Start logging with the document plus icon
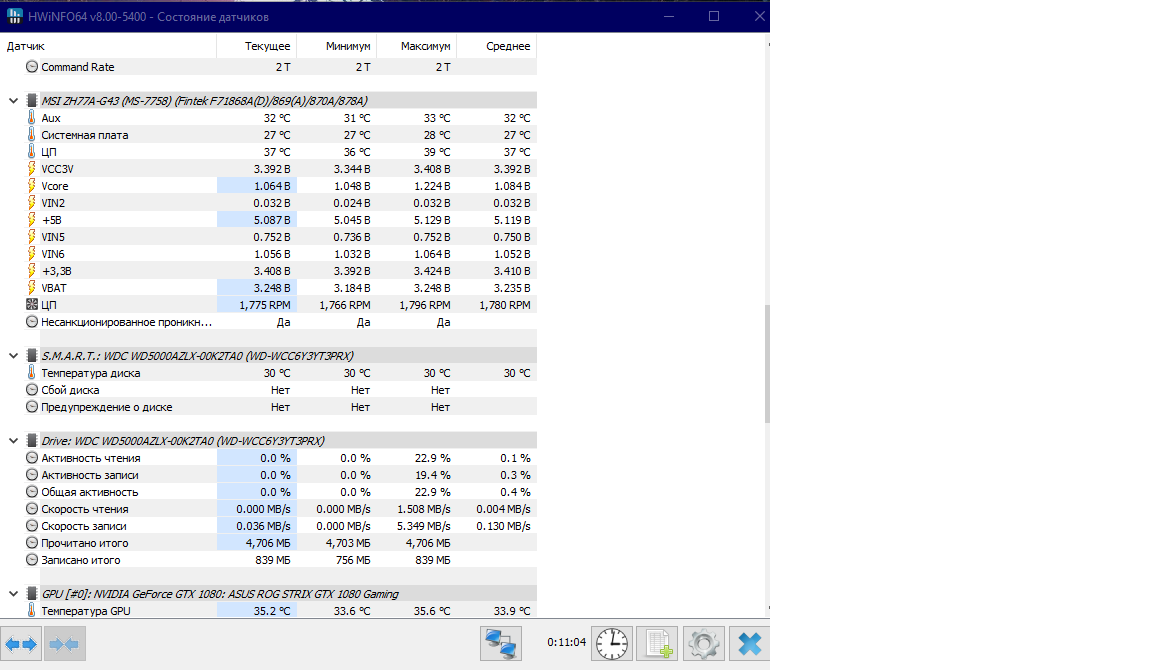The image size is (1152, 670). (658, 644)
